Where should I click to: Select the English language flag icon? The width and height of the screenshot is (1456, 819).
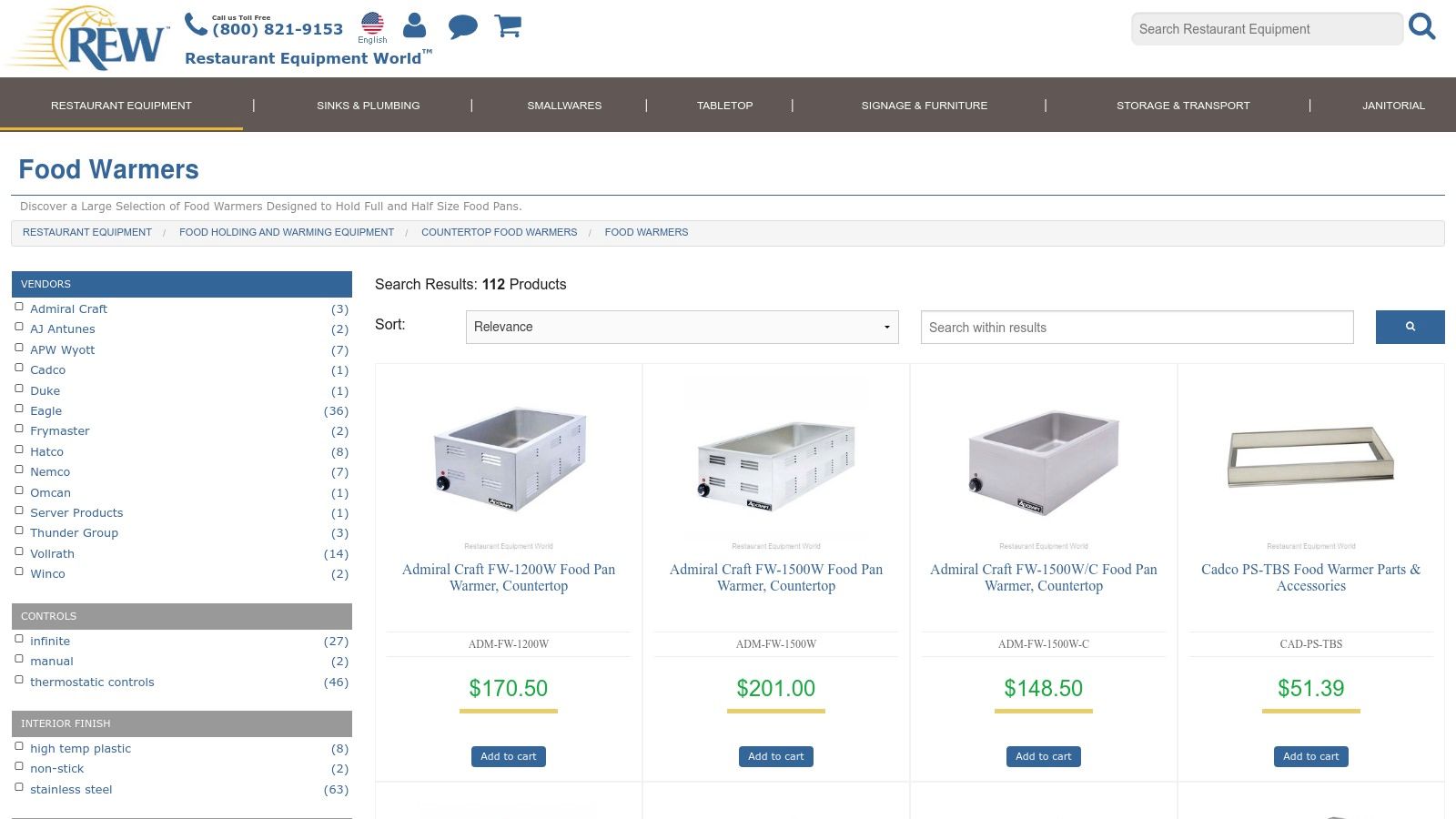click(x=372, y=23)
